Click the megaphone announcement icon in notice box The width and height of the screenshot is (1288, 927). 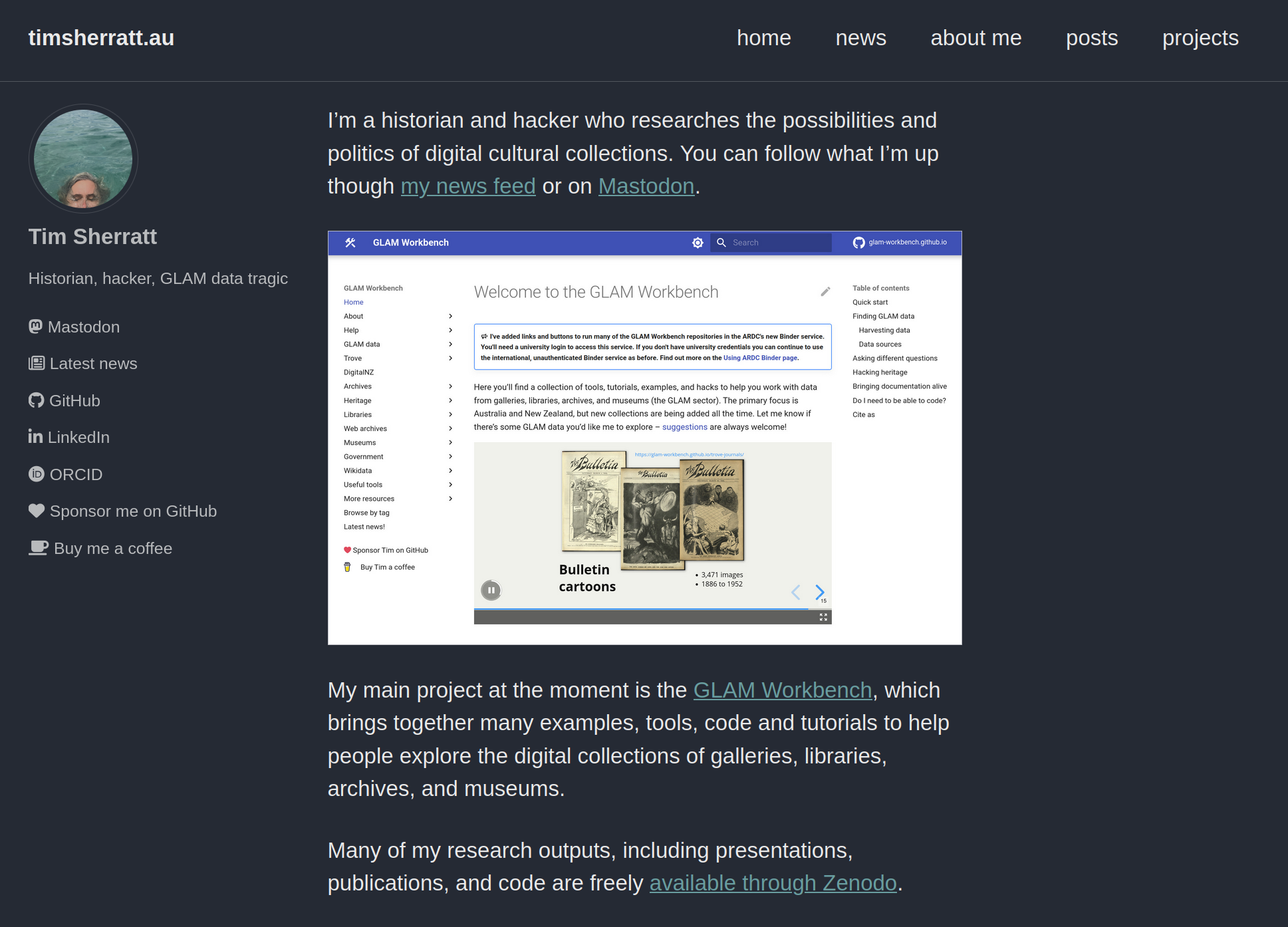point(484,336)
